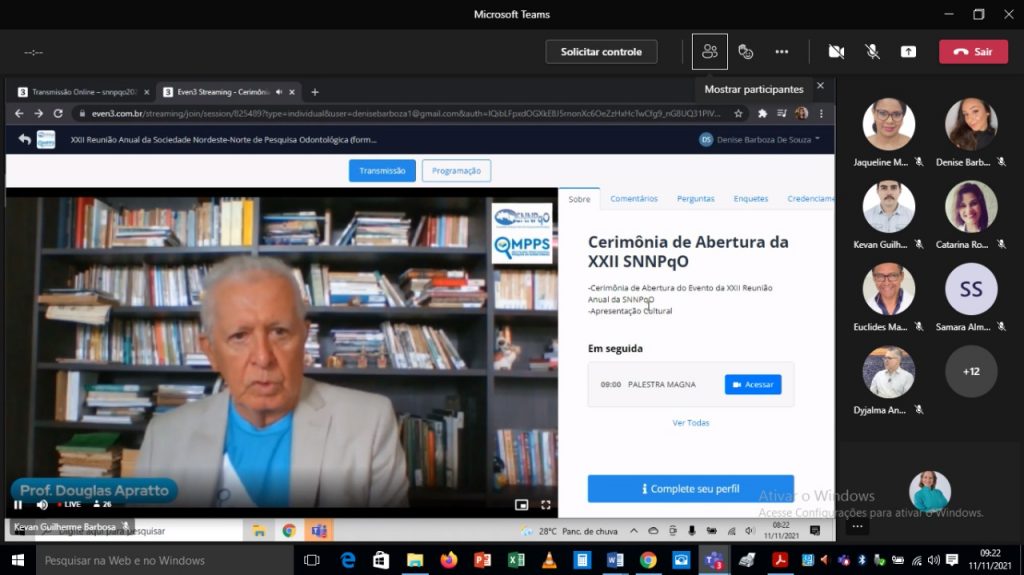Open the Ver Todas link
The height and width of the screenshot is (575, 1024).
pyautogui.click(x=690, y=423)
